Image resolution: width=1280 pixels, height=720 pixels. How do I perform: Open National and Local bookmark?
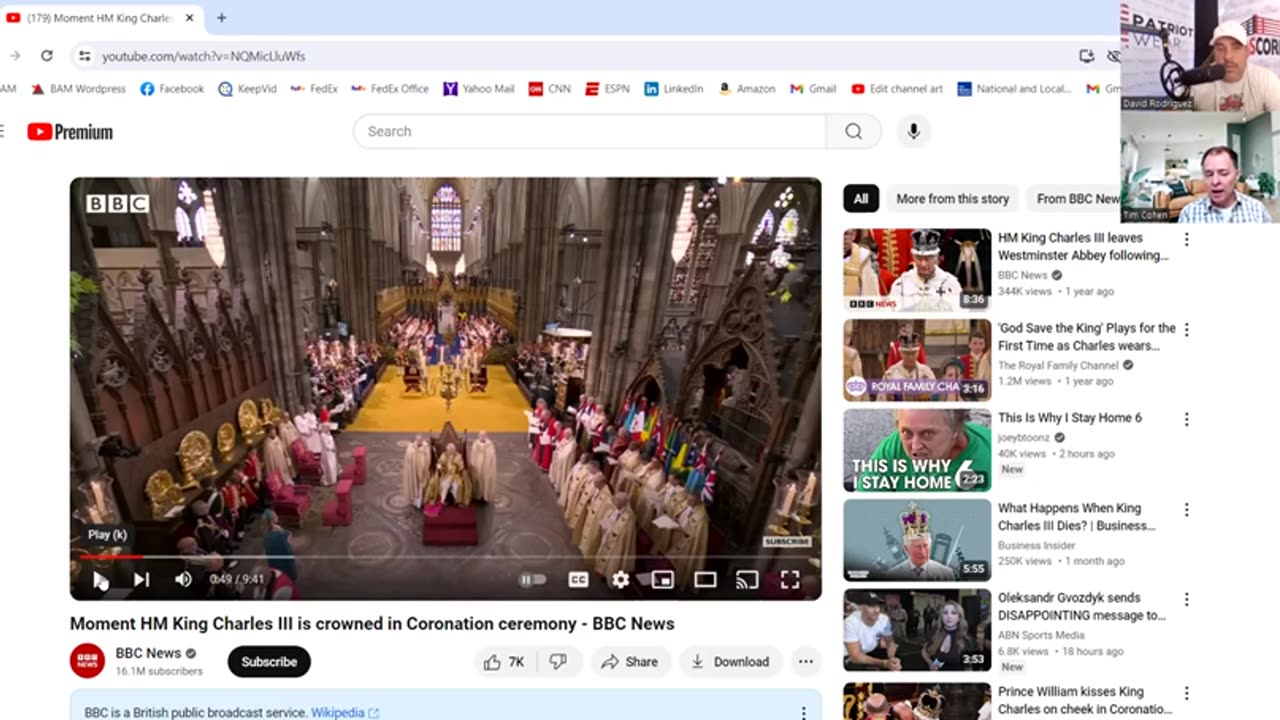[x=1014, y=89]
